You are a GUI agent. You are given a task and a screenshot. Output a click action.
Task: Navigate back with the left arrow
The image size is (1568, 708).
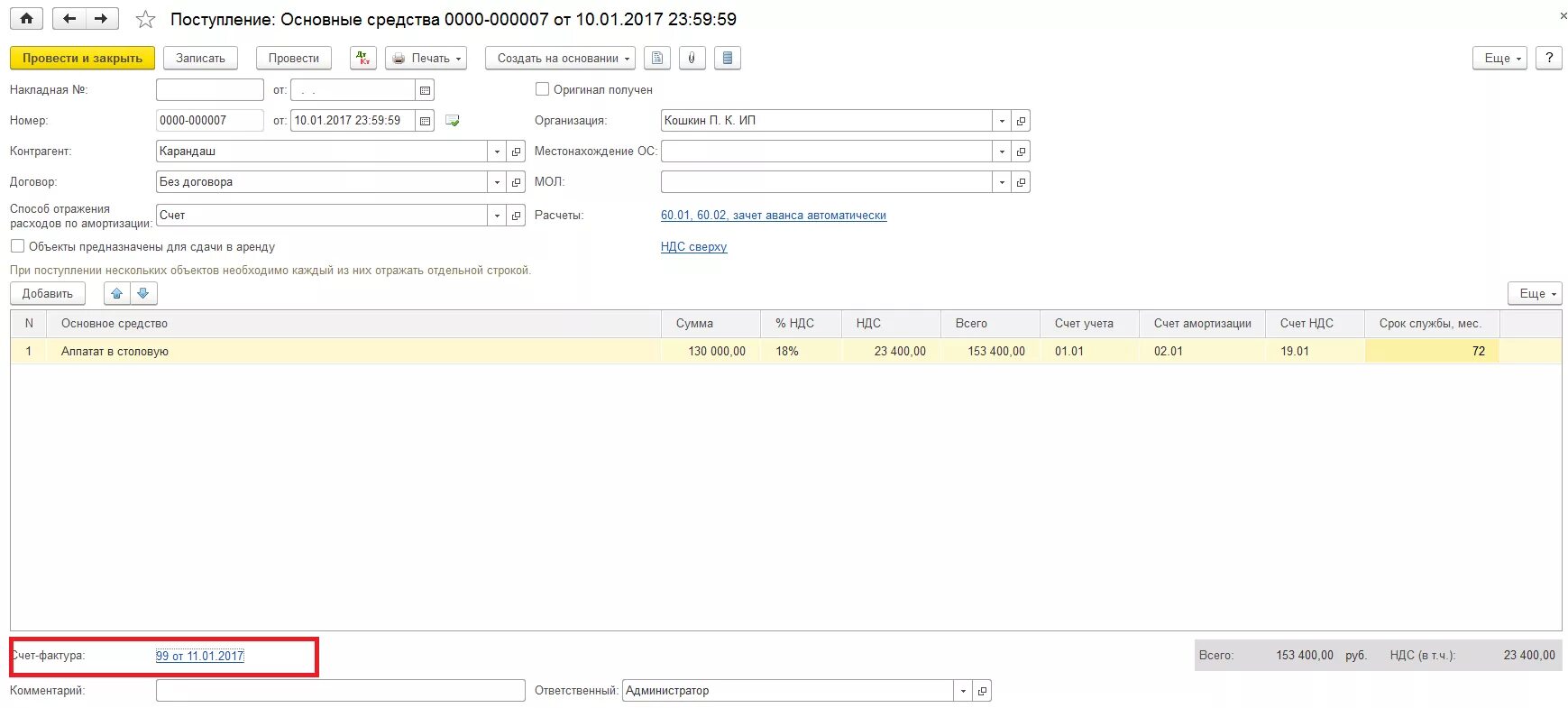point(69,18)
